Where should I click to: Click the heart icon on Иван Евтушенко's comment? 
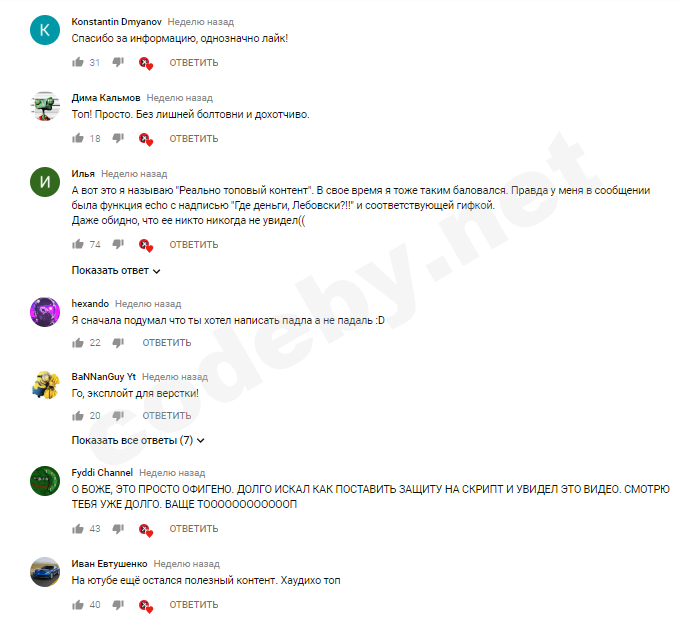(145, 606)
